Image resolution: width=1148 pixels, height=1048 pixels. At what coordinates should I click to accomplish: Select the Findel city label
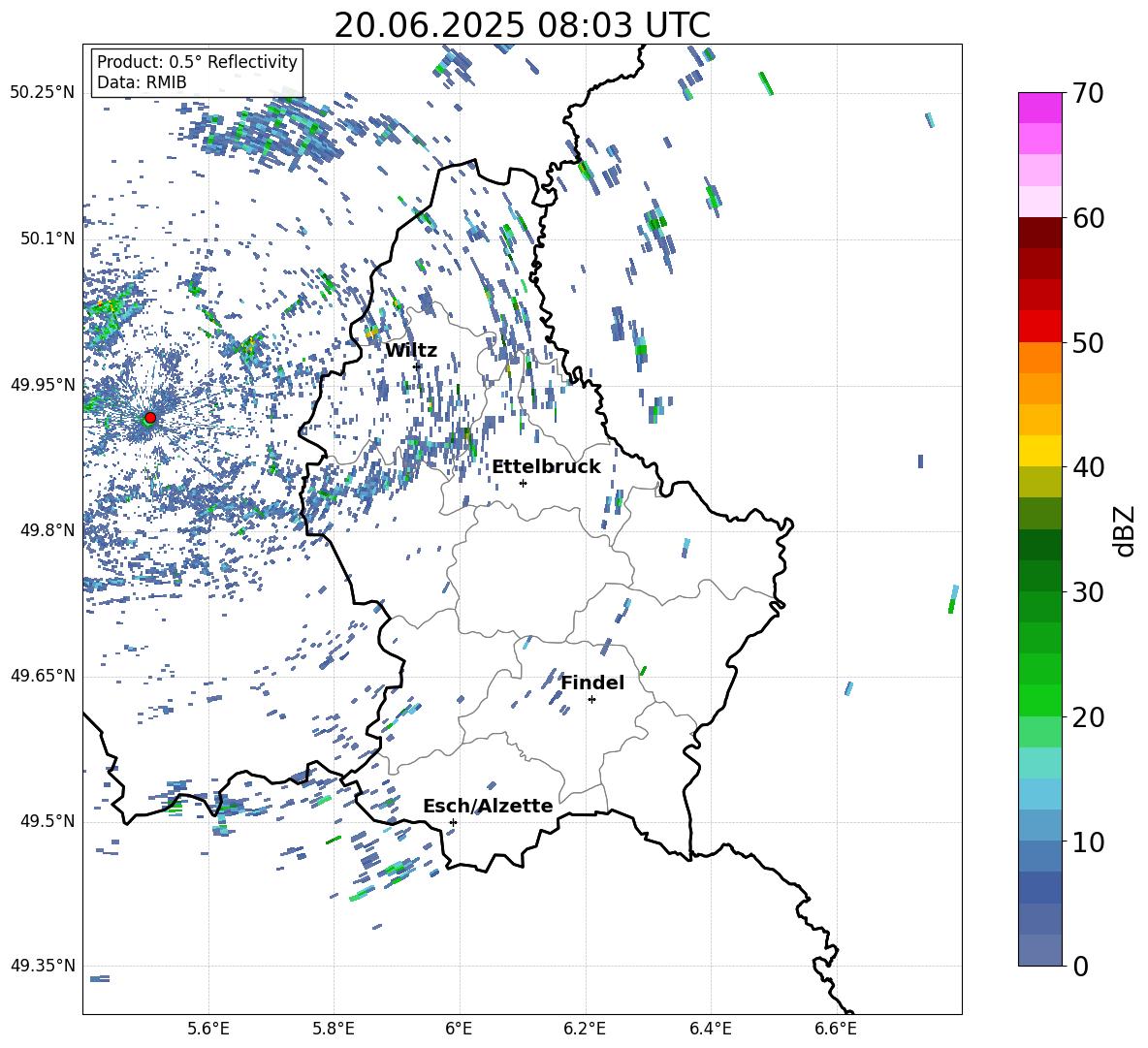592,683
